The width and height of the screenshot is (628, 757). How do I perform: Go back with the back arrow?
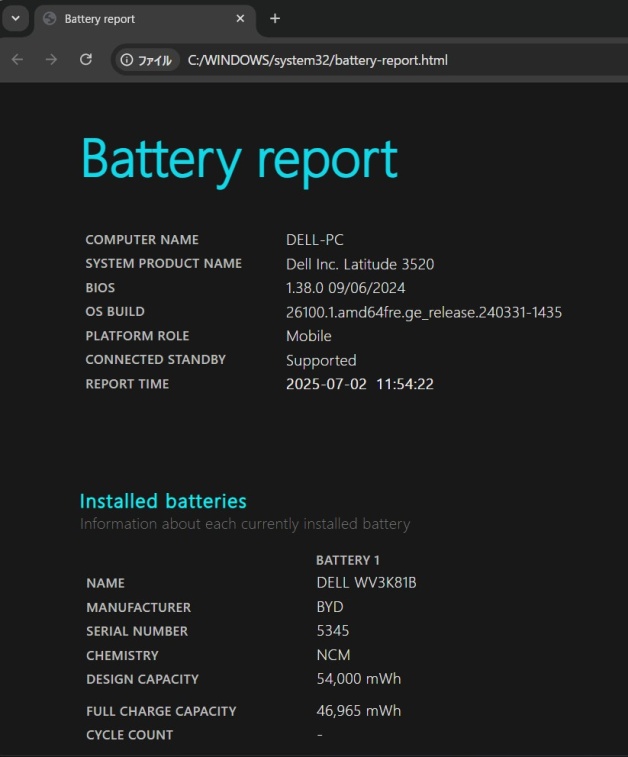(x=17, y=59)
